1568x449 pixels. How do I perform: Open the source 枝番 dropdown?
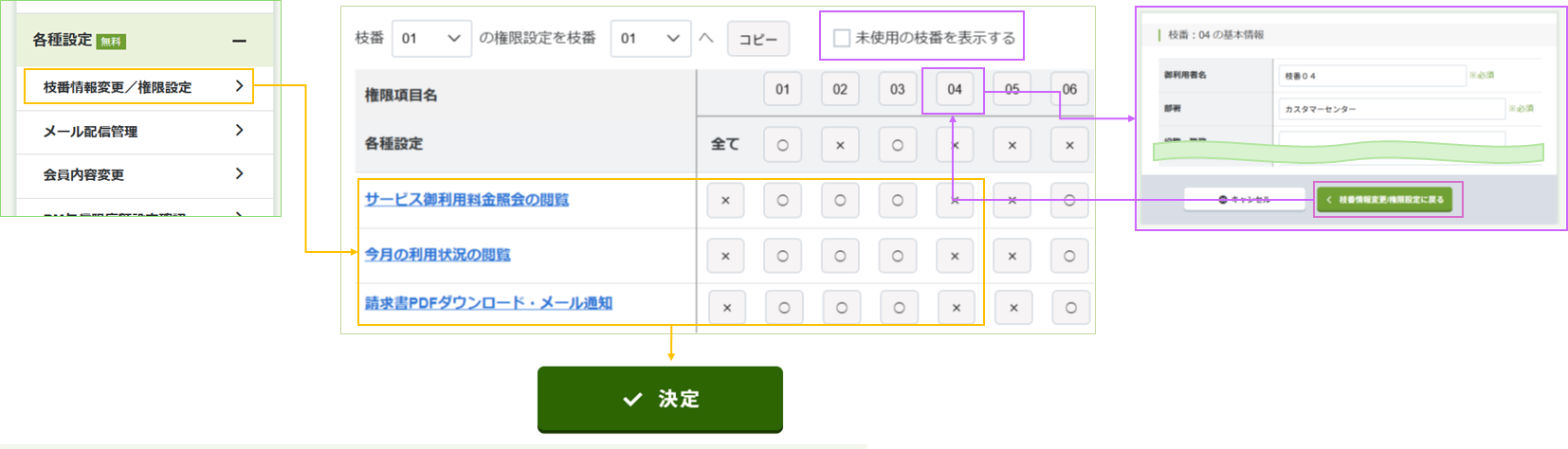pyautogui.click(x=431, y=38)
